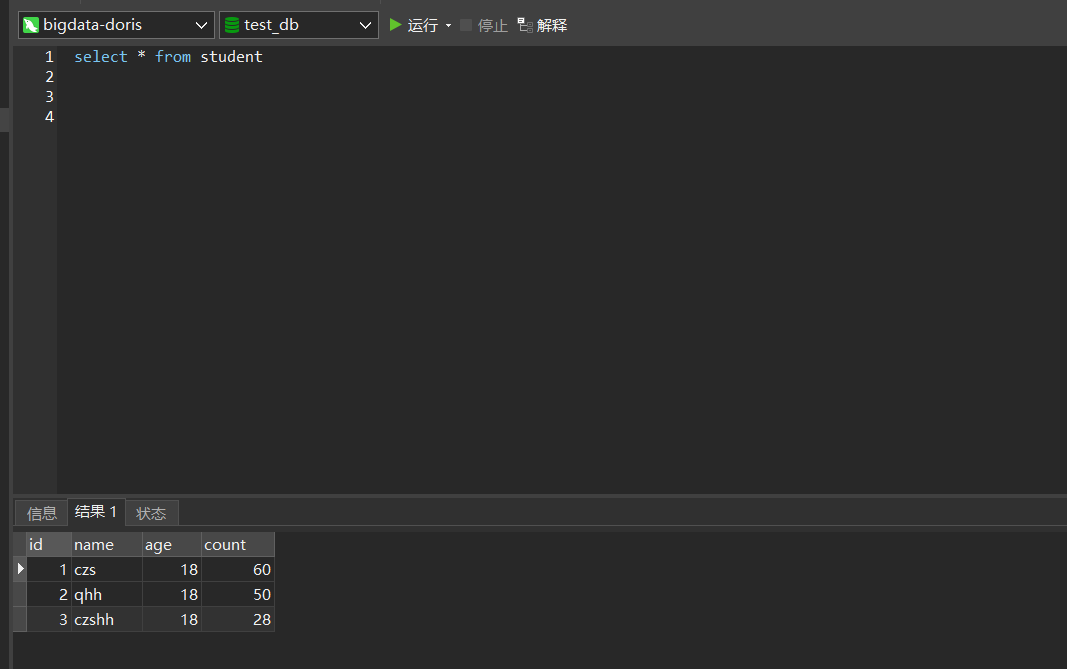Select the czs name cell
Image resolution: width=1067 pixels, height=669 pixels.
coord(107,570)
